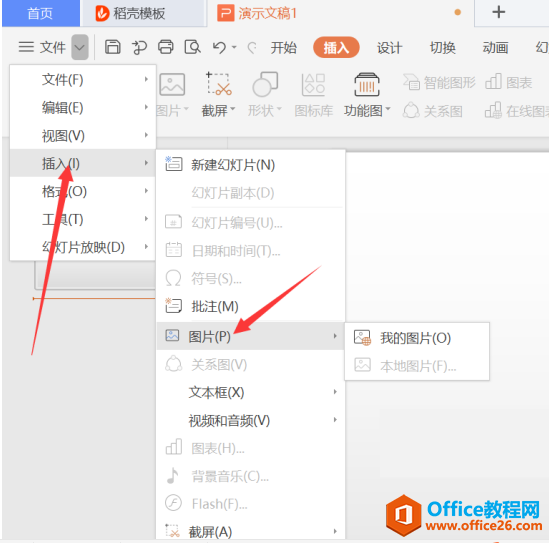Click the 图片 picture ribbon icon

[172, 84]
